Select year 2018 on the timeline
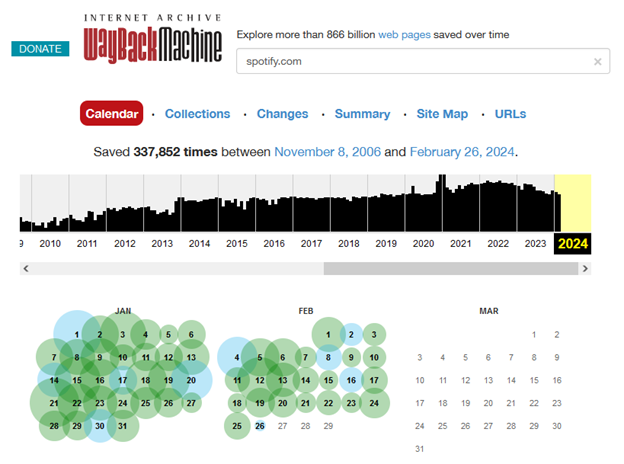The image size is (624, 464). click(349, 244)
